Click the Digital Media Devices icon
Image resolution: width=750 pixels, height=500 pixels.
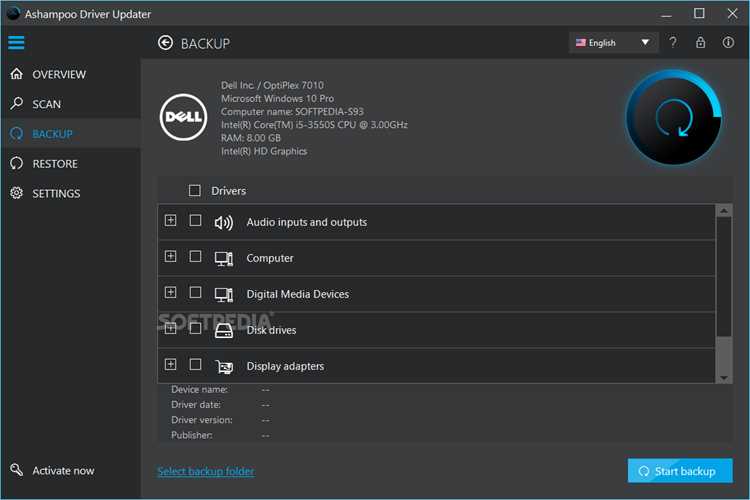(x=223, y=294)
